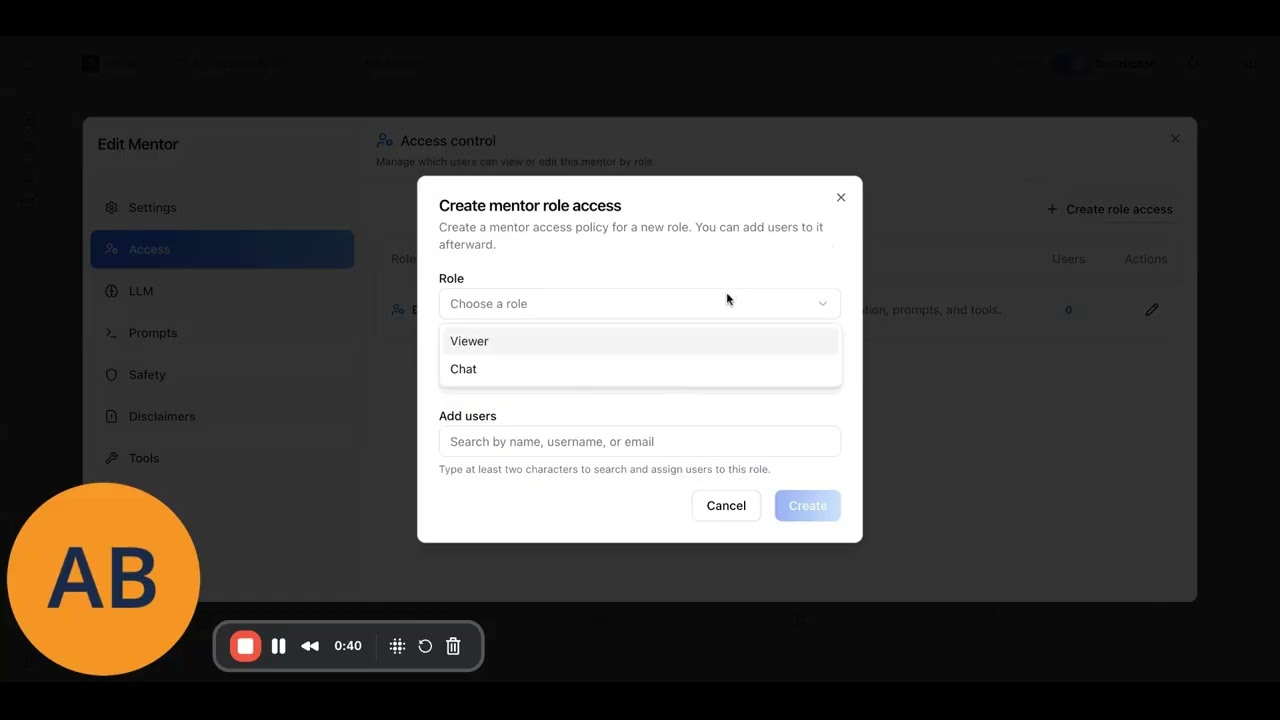Select the Chat role option
The height and width of the screenshot is (720, 1280).
click(640, 369)
